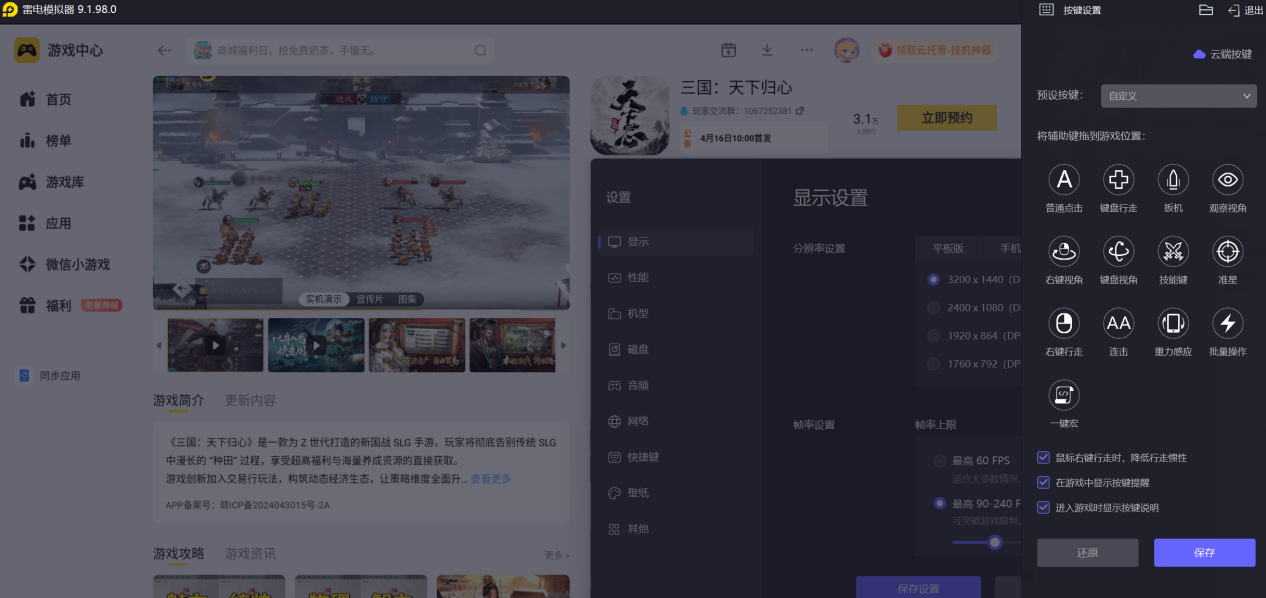The width and height of the screenshot is (1266, 598).
Task: Select the 批量操作 lightning icon
Action: pyautogui.click(x=1227, y=323)
